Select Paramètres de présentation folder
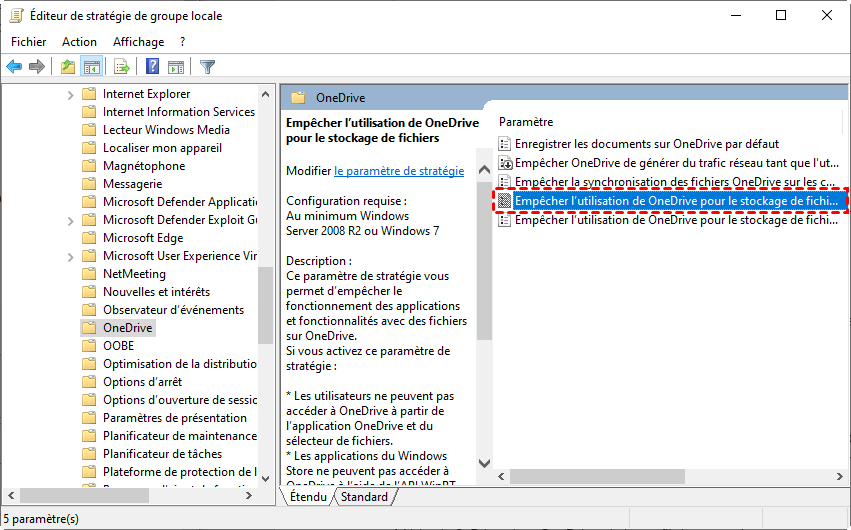 click(x=175, y=418)
